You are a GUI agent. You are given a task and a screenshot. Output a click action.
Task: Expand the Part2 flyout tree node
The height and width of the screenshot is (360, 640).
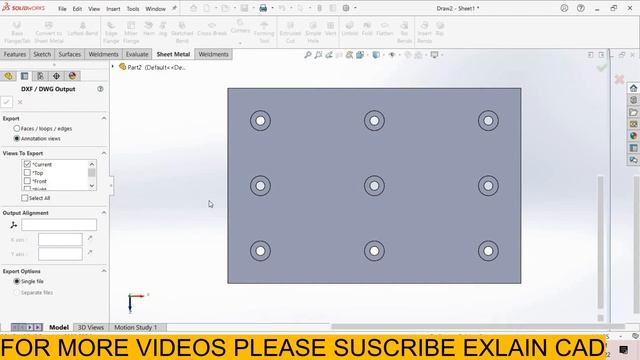pos(113,67)
